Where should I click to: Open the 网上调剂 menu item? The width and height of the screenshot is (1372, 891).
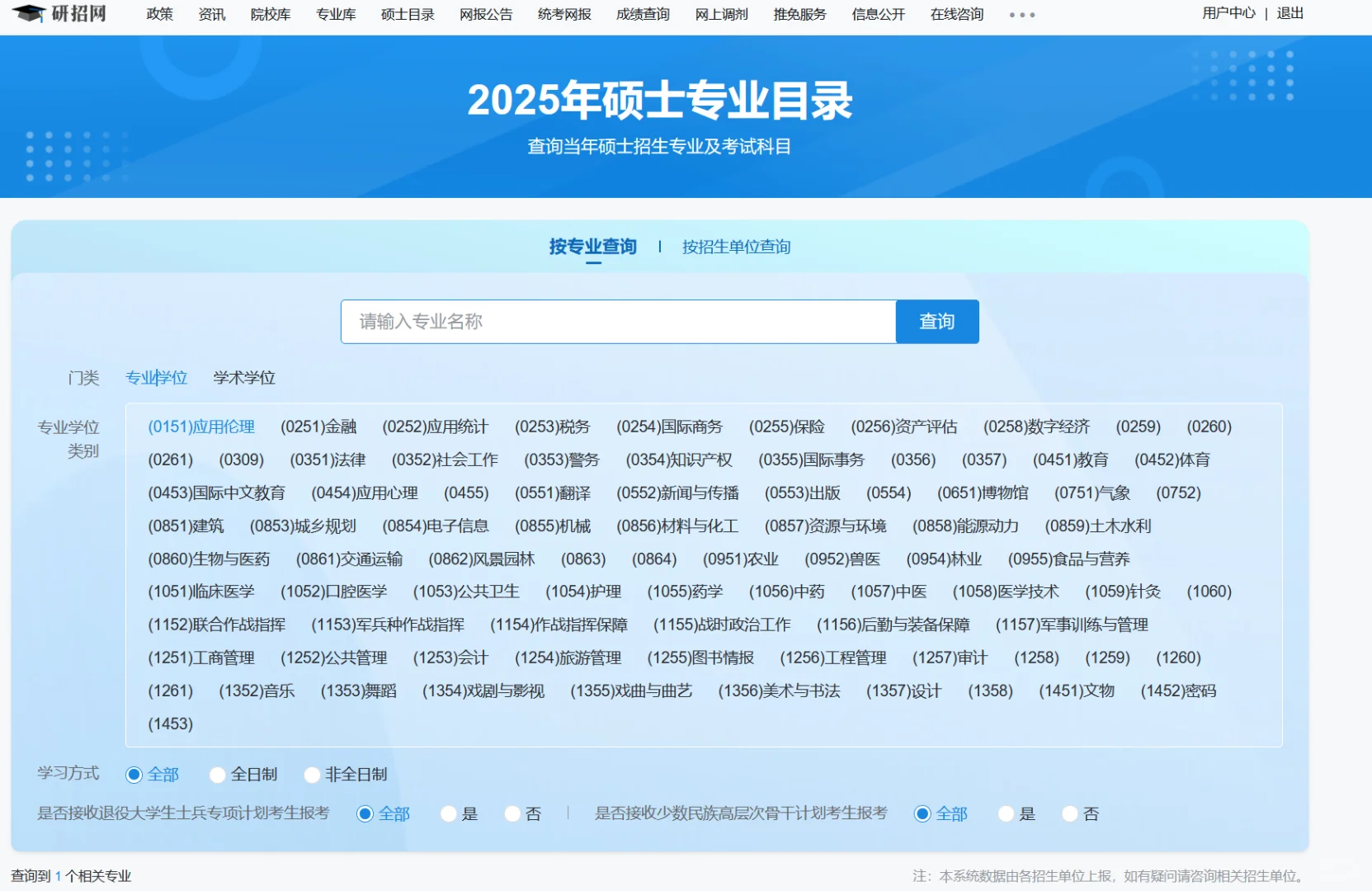[719, 14]
